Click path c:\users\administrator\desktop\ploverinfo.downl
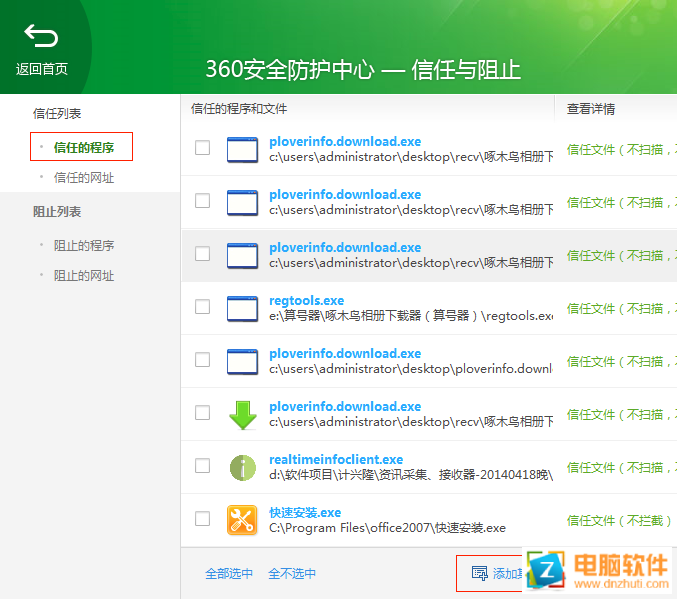This screenshot has width=677, height=599. point(411,369)
